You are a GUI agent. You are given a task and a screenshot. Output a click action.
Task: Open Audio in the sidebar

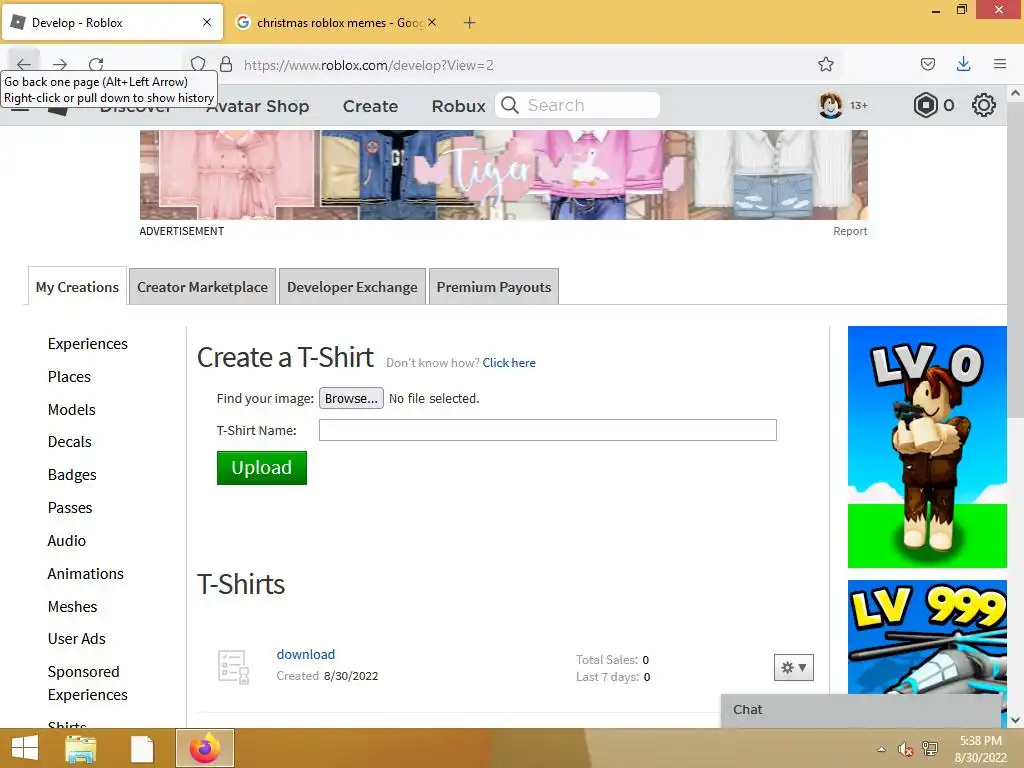point(67,541)
